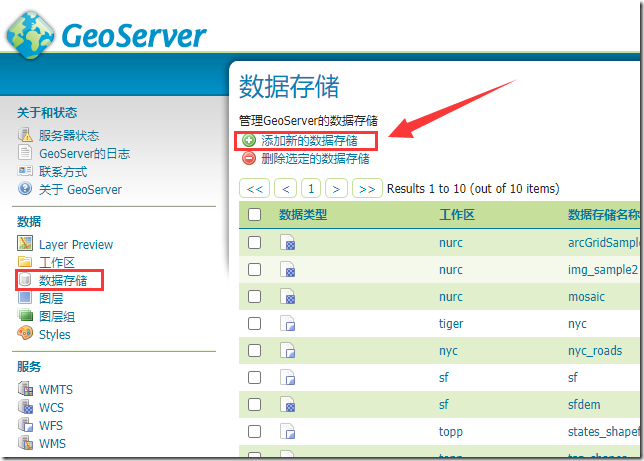
Task: Click the 联系方式 contact card icon
Action: (25, 171)
